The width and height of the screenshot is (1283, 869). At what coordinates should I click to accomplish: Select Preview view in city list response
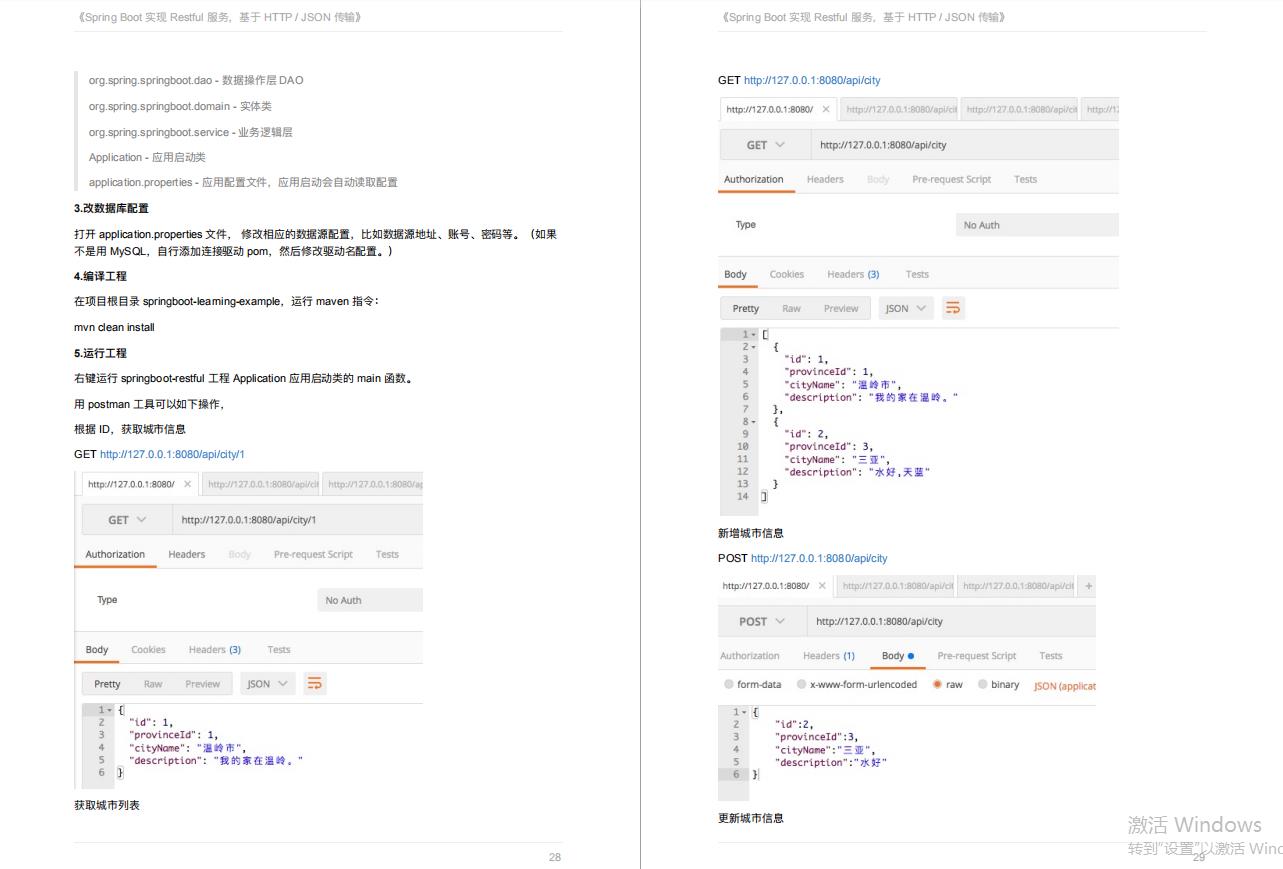click(841, 308)
